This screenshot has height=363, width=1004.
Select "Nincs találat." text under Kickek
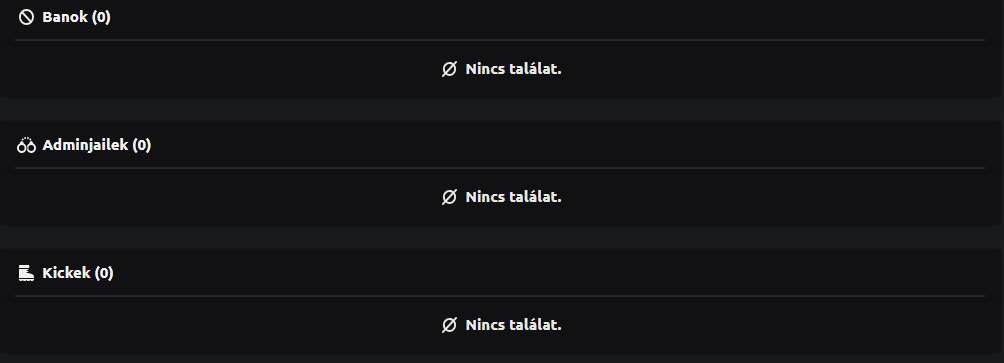coord(514,325)
